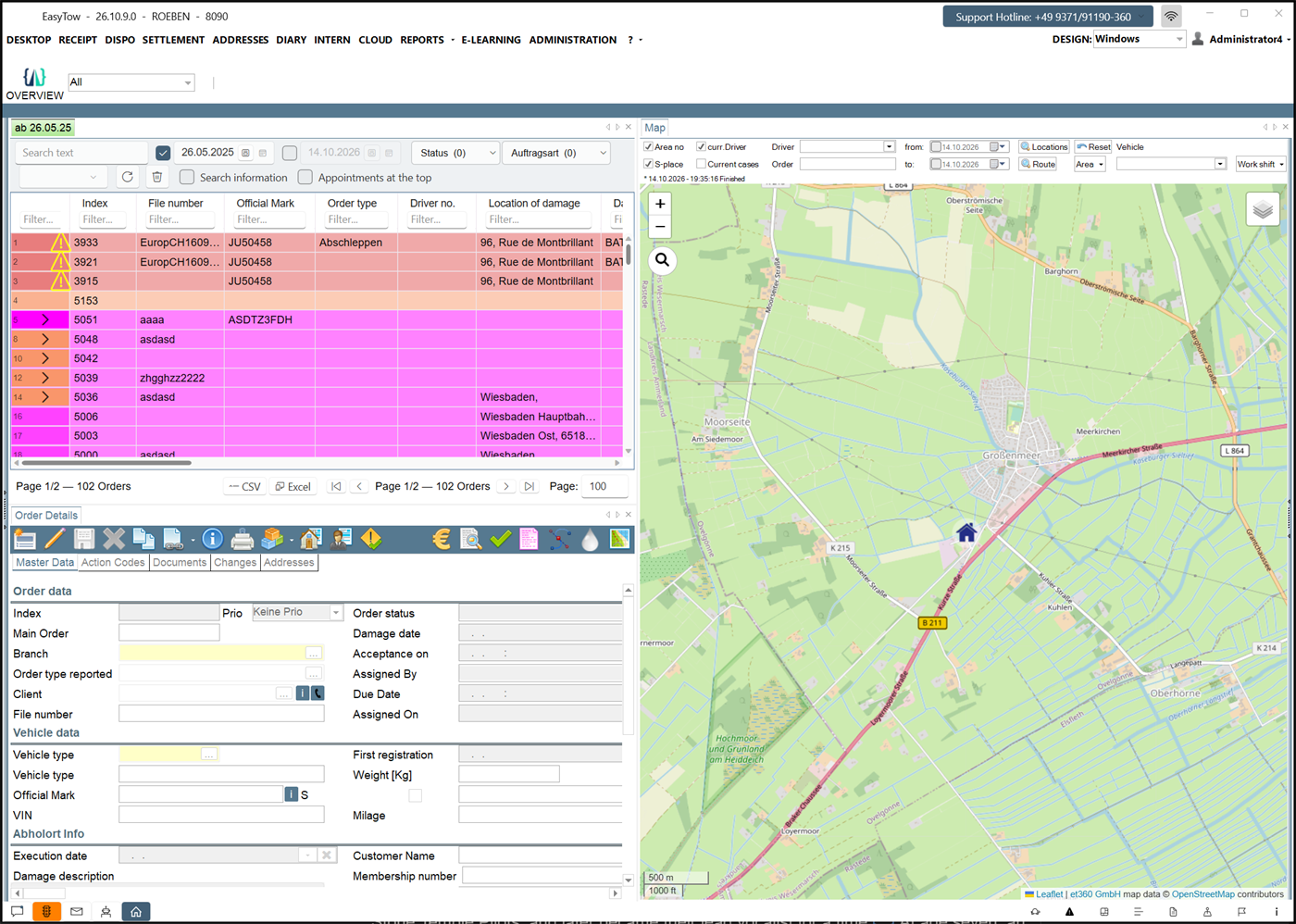This screenshot has width=1296, height=924.
Task: Click the File number input field
Action: (x=221, y=714)
